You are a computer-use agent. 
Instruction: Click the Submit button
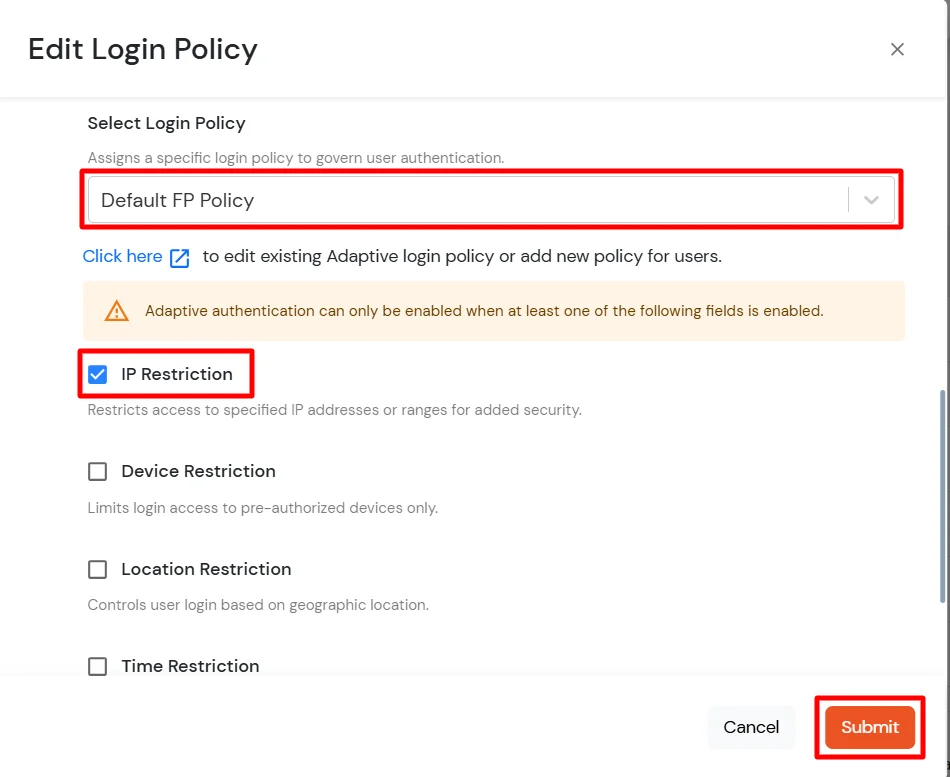click(x=868, y=727)
